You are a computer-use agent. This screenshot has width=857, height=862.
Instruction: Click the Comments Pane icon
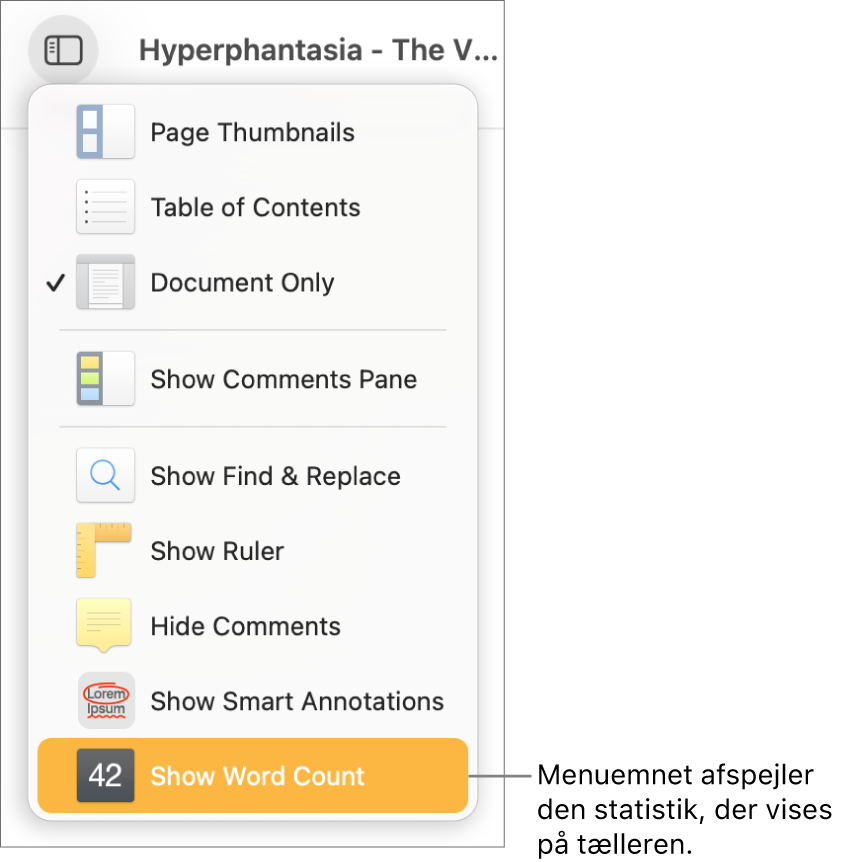coord(105,379)
